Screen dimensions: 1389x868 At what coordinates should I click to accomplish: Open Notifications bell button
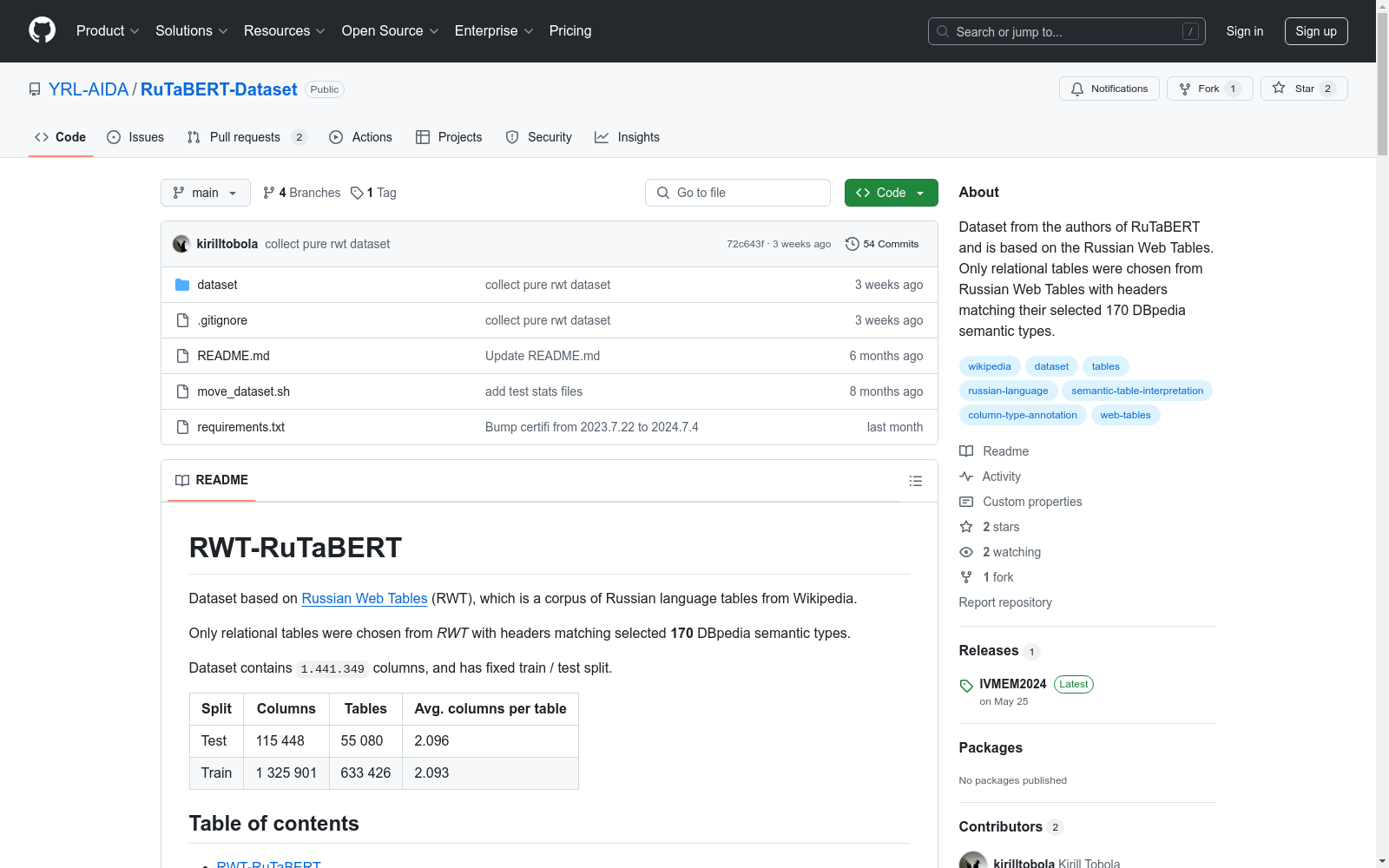pyautogui.click(x=1109, y=89)
